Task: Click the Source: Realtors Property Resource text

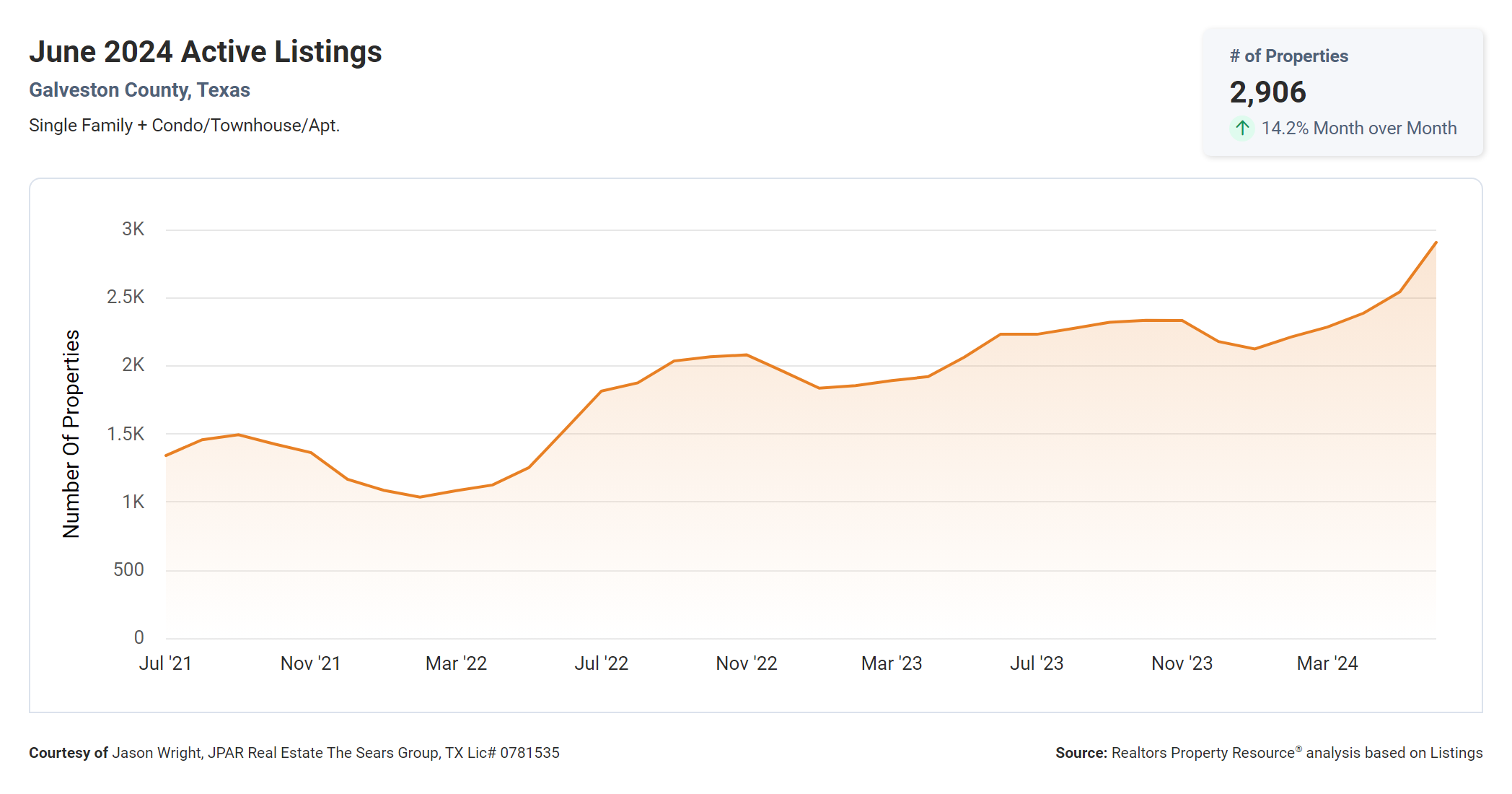Action: (1268, 753)
